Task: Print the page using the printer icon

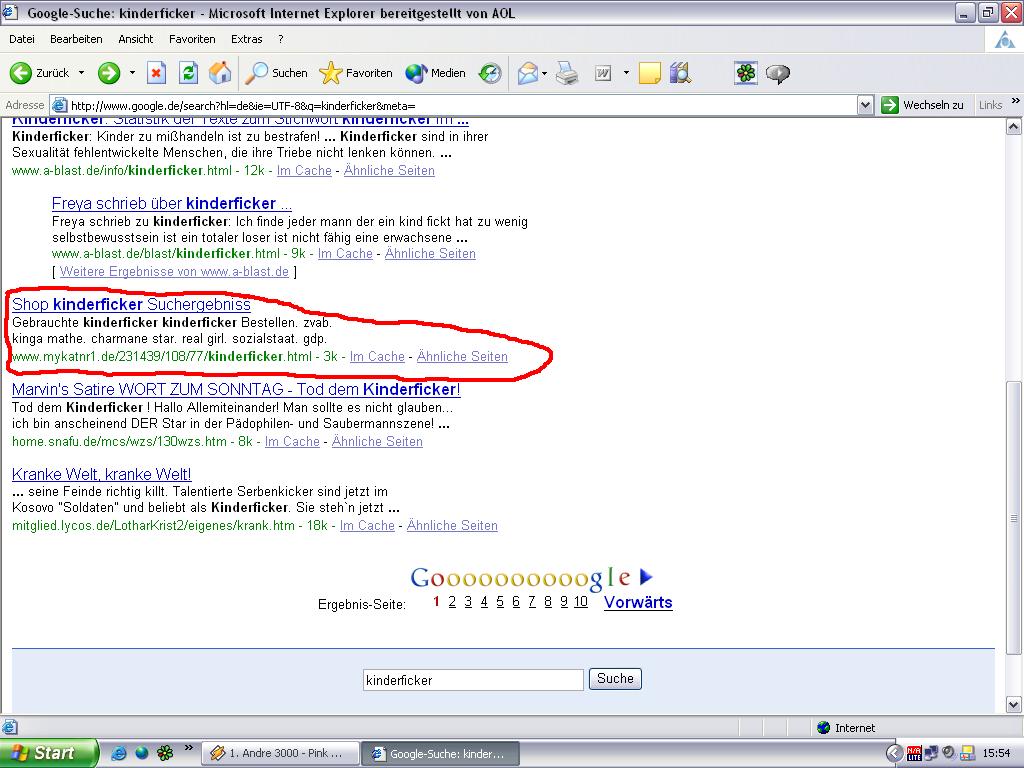Action: (x=567, y=73)
